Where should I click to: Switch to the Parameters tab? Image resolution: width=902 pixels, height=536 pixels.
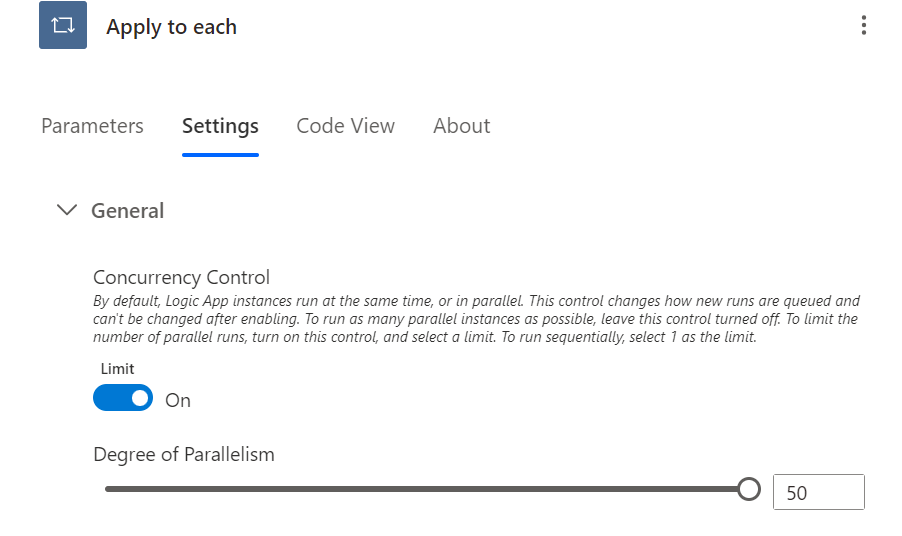[x=92, y=126]
